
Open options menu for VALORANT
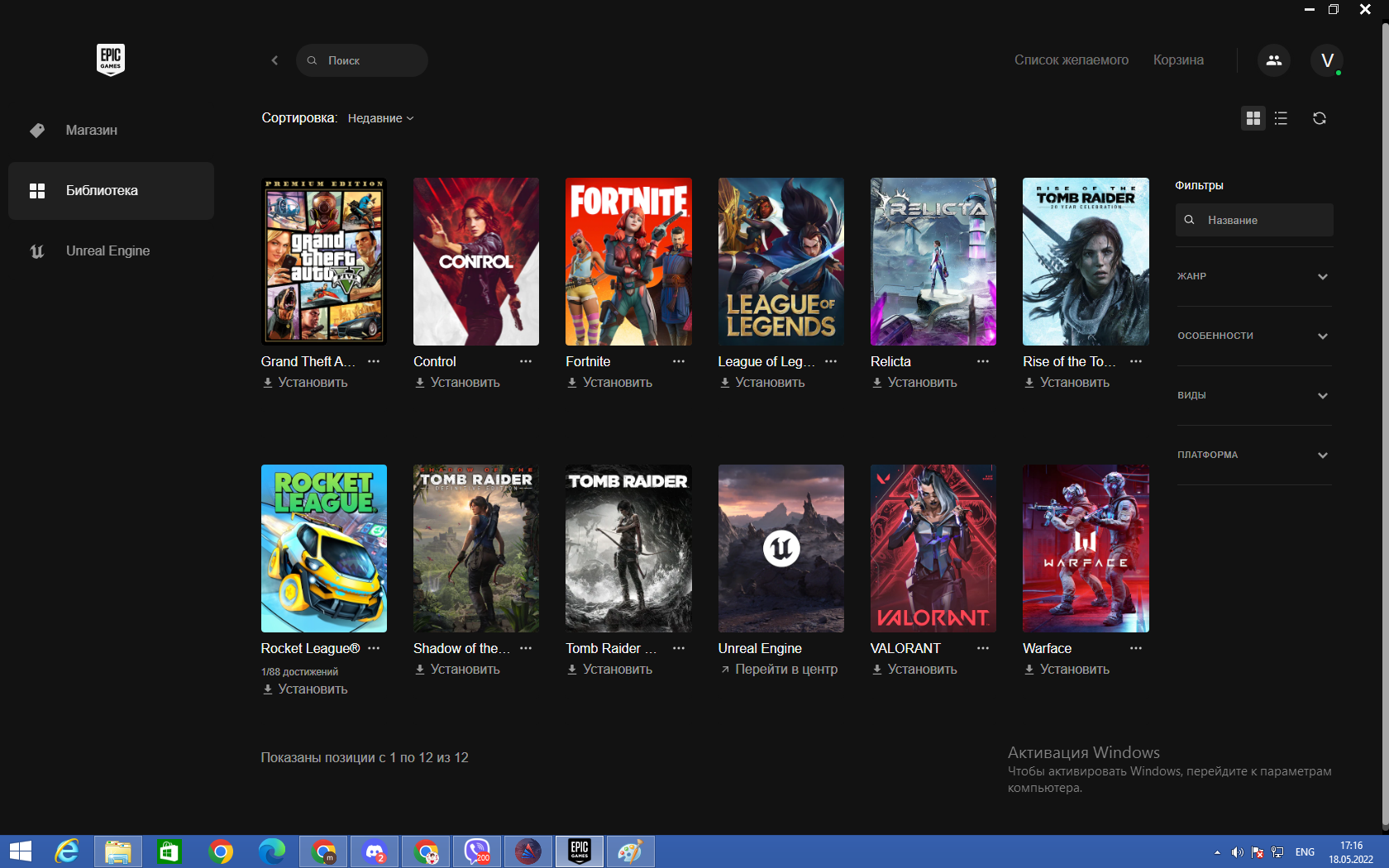point(983,648)
